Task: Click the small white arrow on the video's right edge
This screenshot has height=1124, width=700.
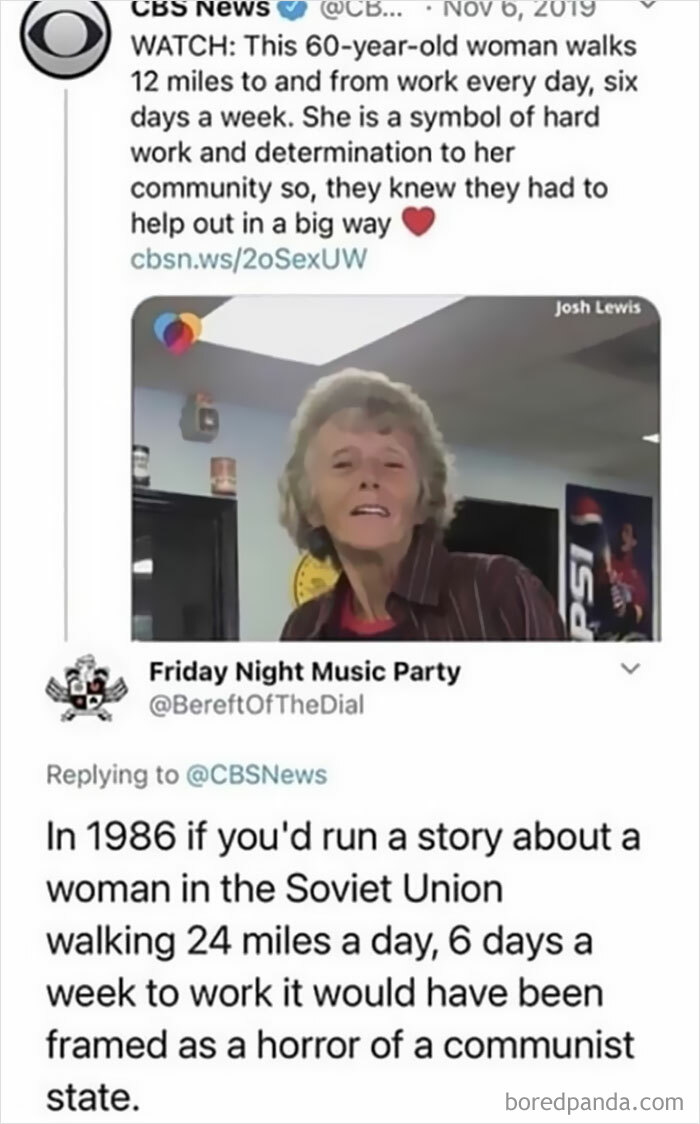Action: tap(651, 437)
